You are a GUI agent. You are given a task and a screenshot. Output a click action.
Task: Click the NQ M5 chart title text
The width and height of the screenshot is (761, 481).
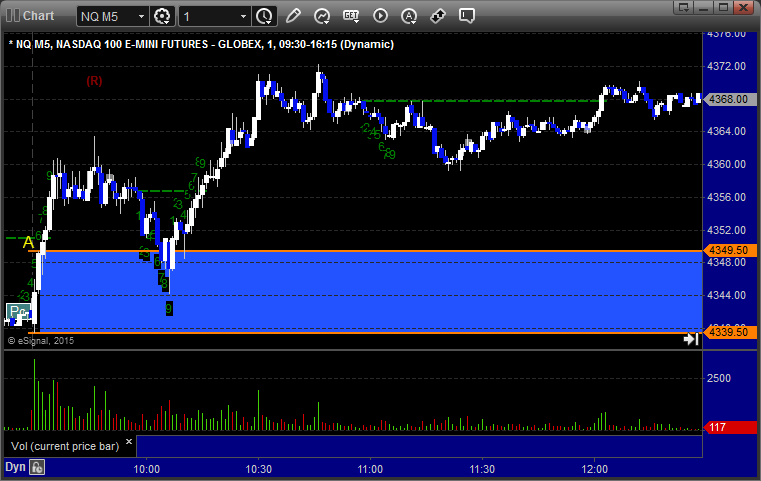pyautogui.click(x=201, y=44)
